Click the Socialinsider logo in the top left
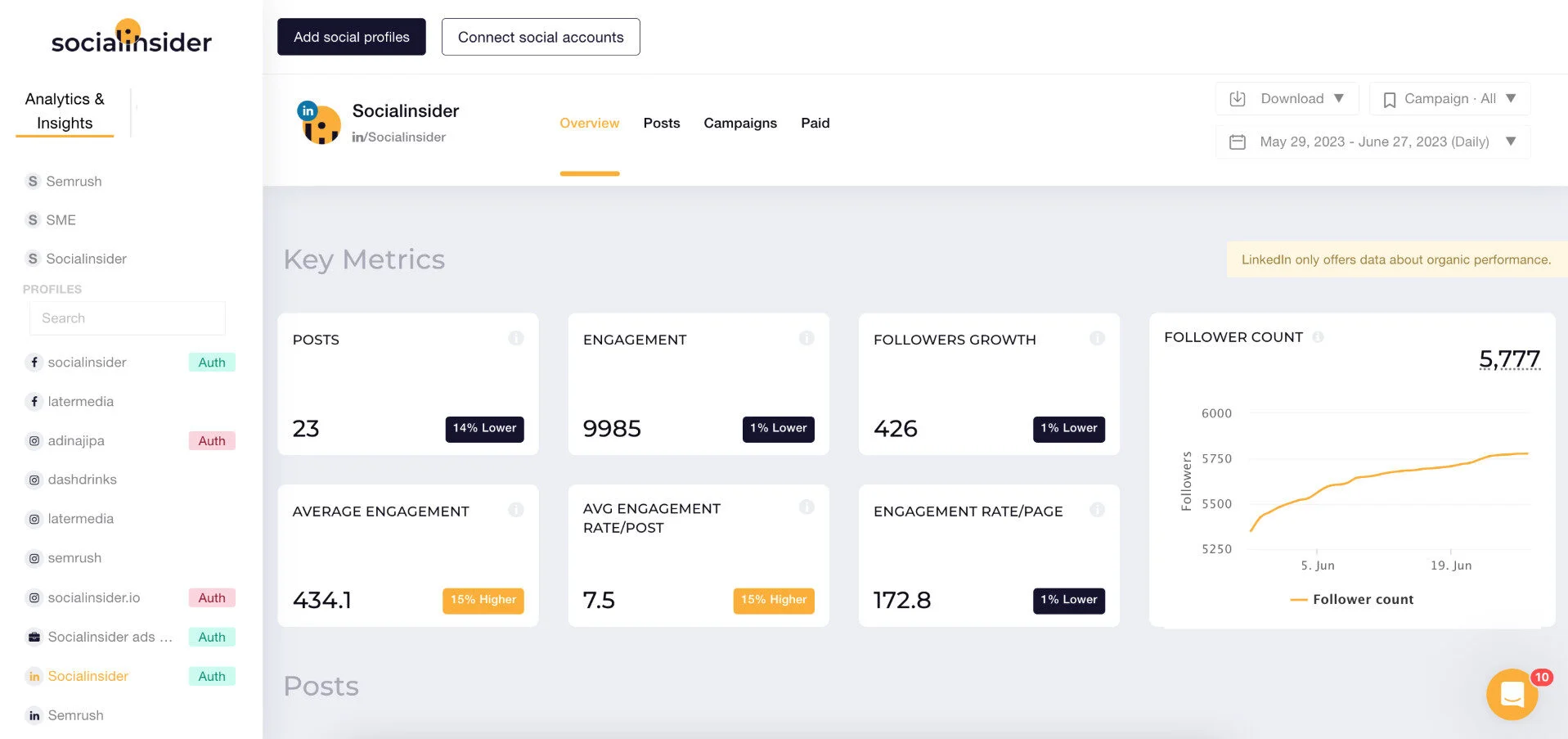1568x739 pixels. tap(131, 39)
